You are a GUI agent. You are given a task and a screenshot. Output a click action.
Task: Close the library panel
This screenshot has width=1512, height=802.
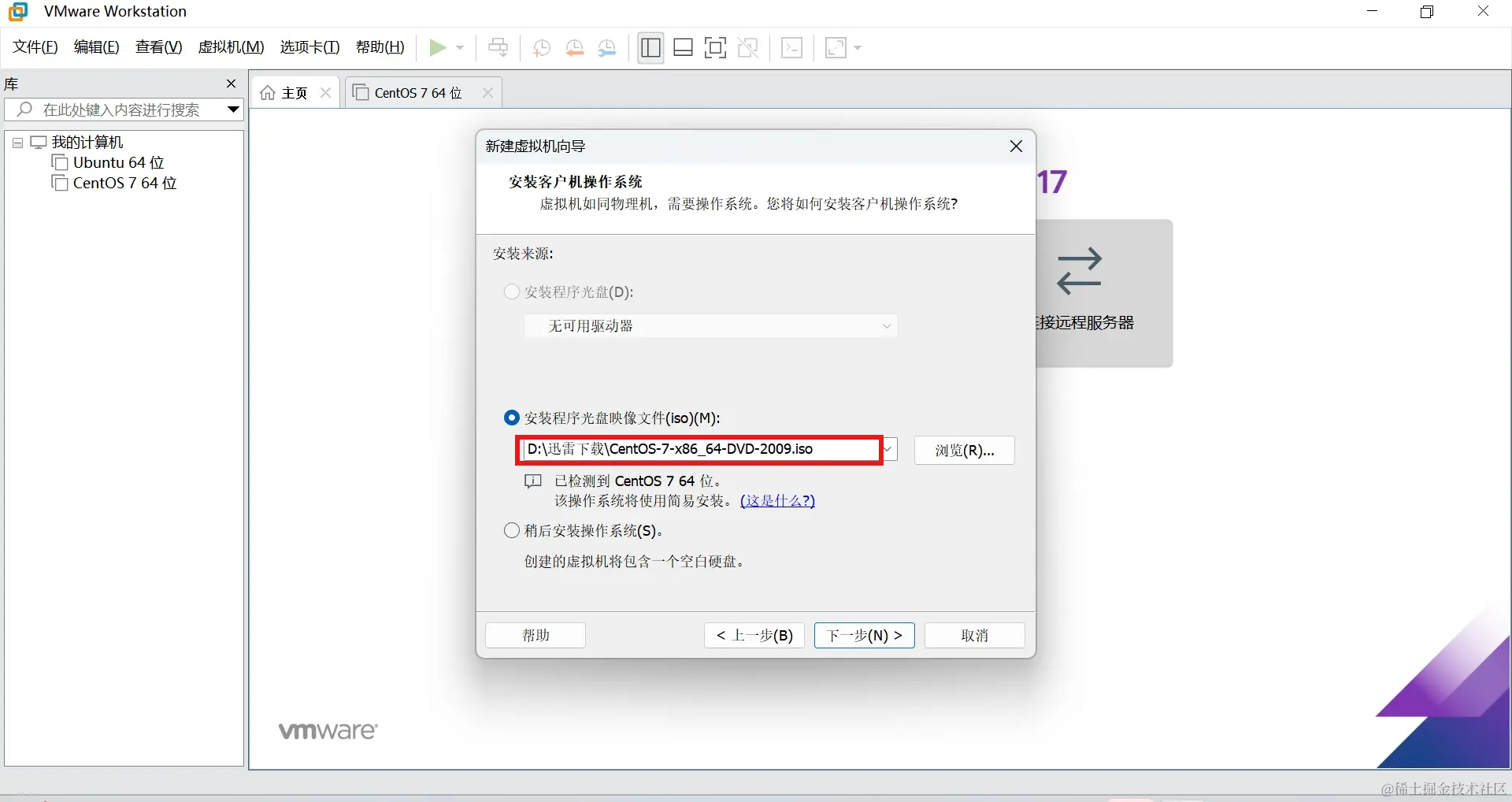231,84
